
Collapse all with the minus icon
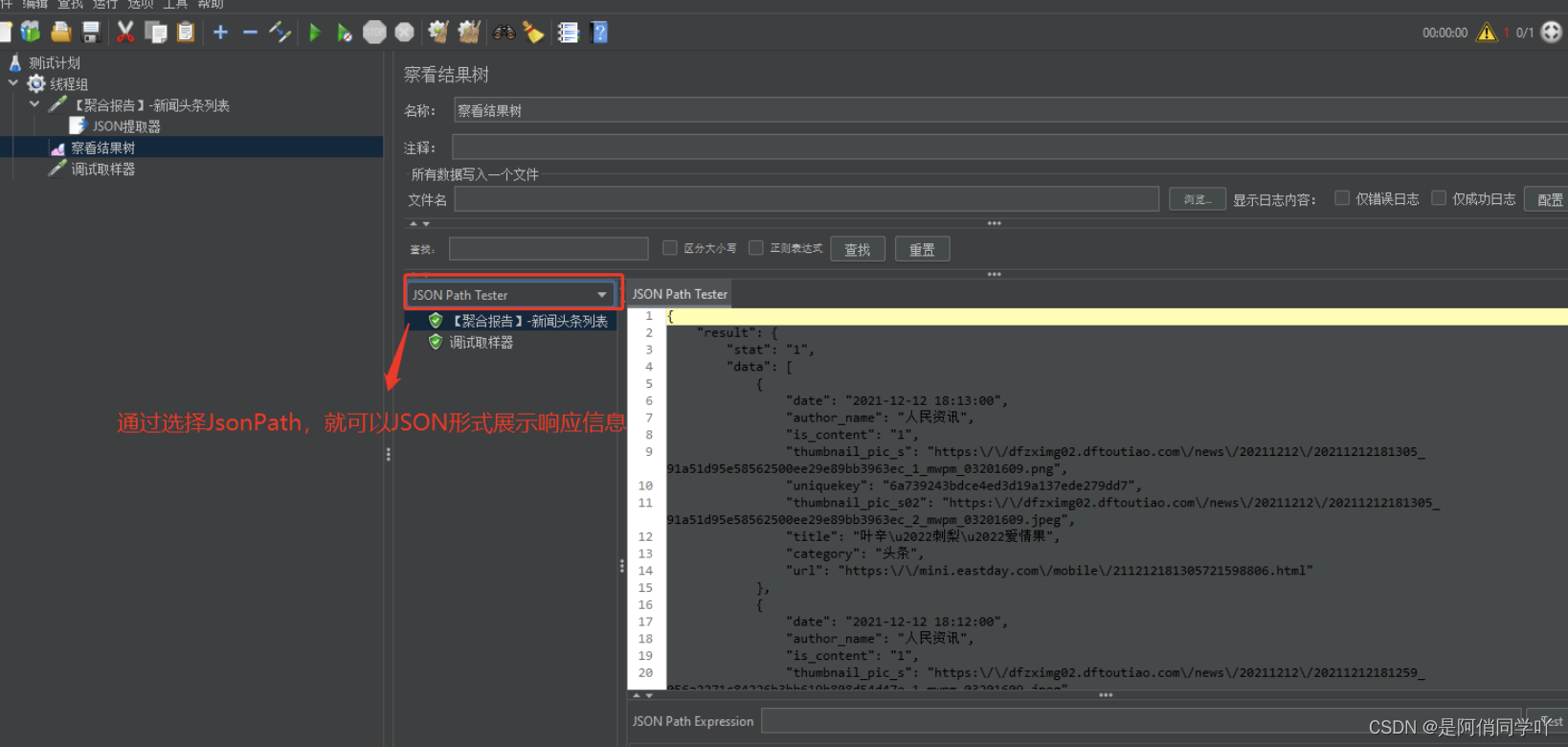(x=250, y=33)
